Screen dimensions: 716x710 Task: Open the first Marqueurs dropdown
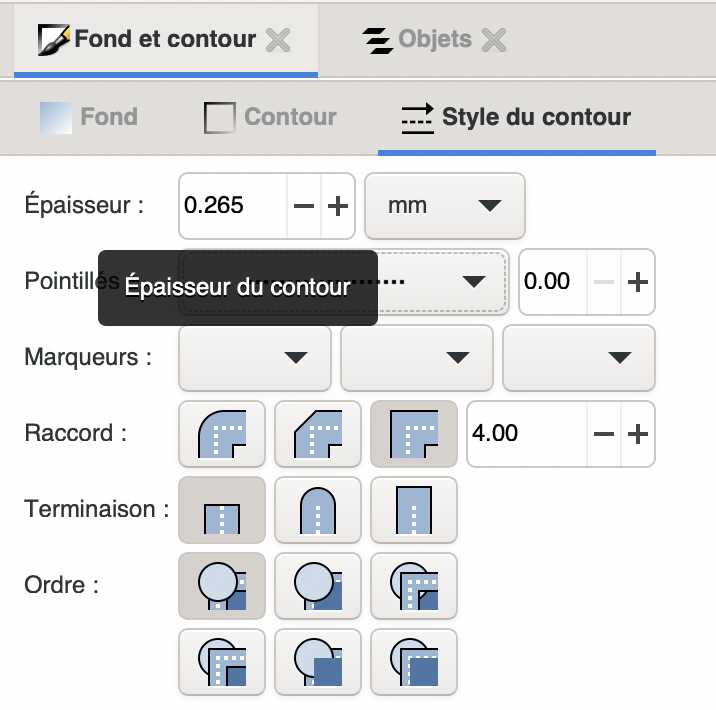[x=255, y=358]
